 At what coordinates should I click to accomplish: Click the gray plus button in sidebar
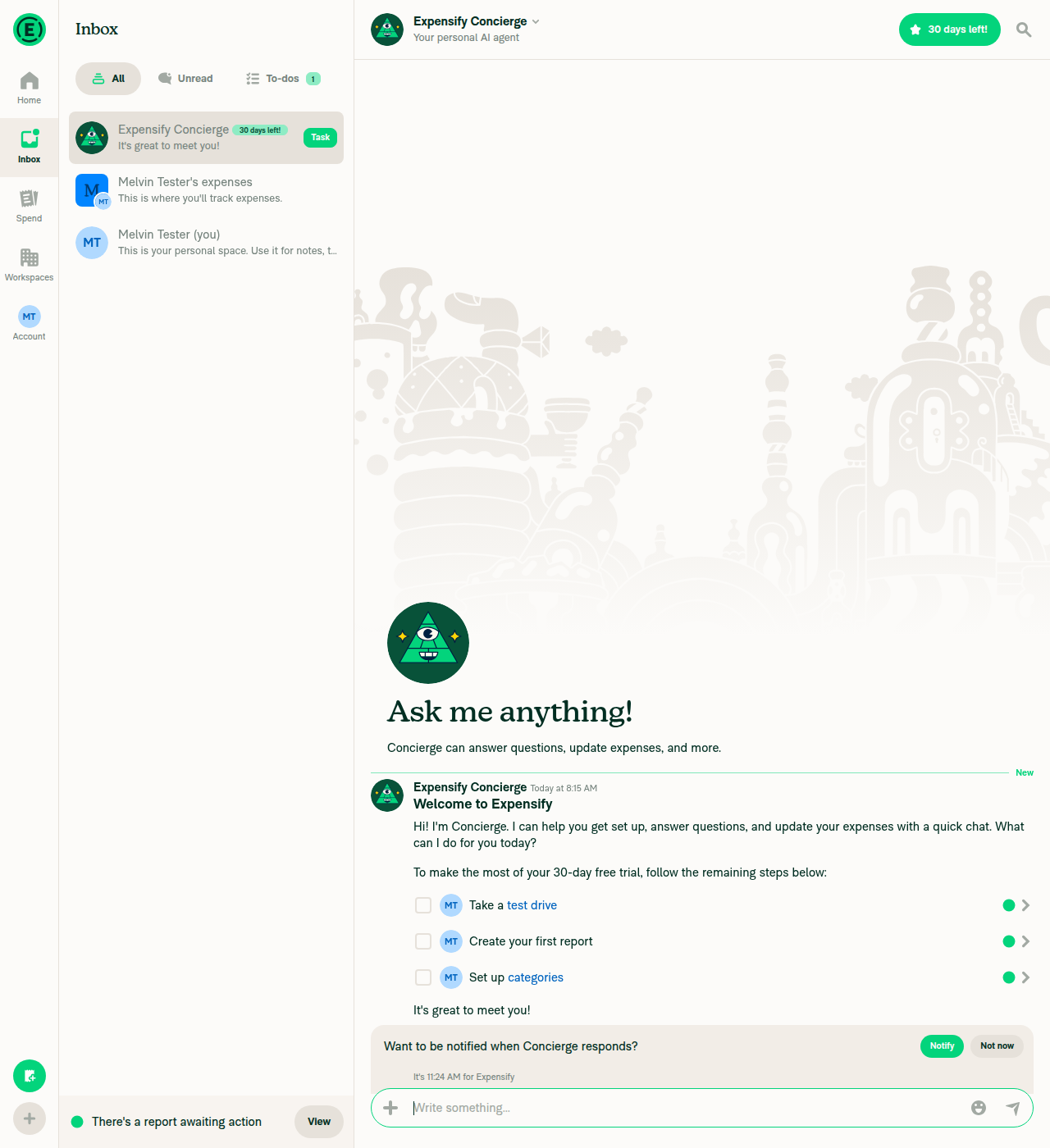coord(30,1118)
